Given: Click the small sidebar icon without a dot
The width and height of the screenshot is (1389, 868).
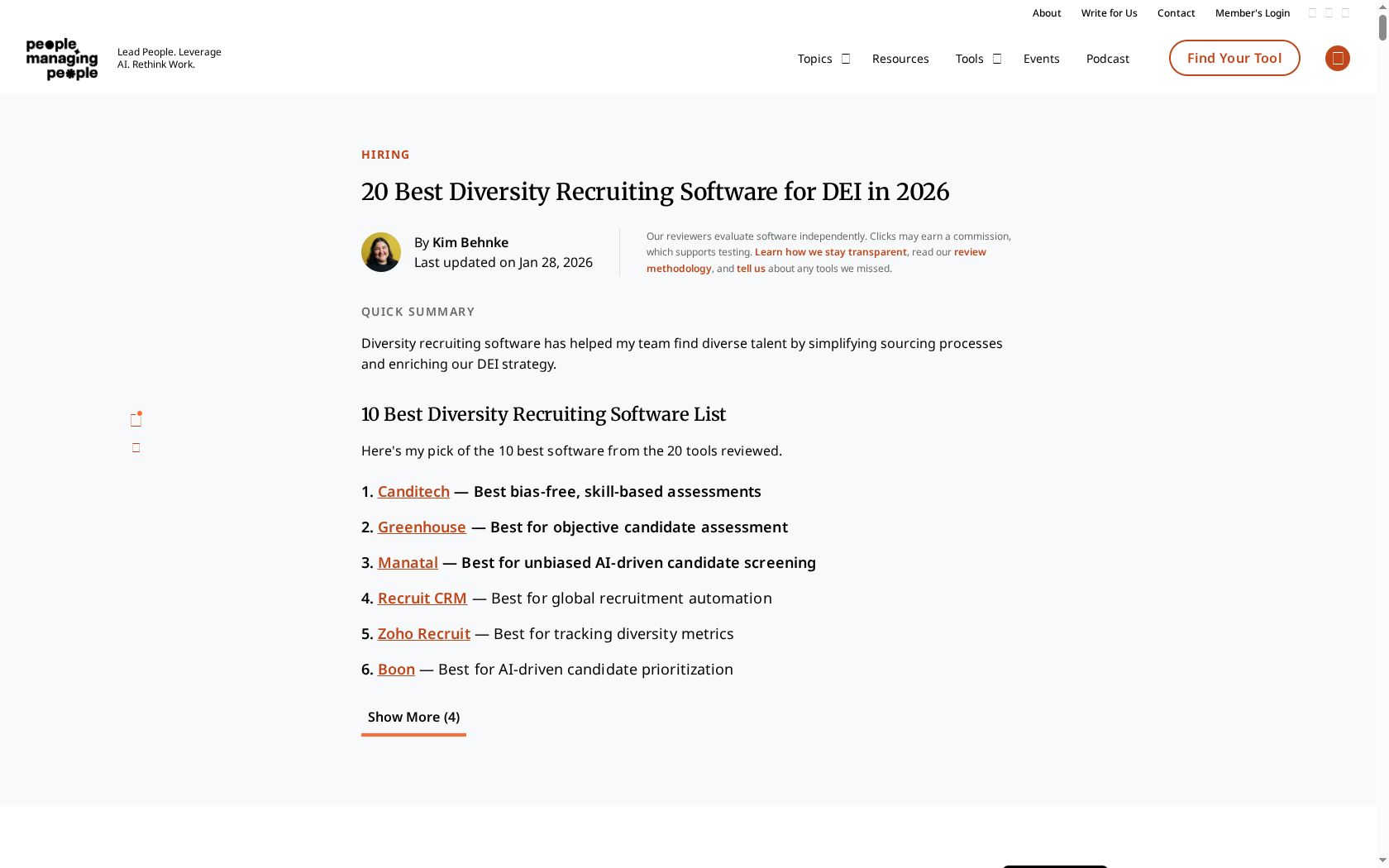Looking at the screenshot, I should [136, 448].
